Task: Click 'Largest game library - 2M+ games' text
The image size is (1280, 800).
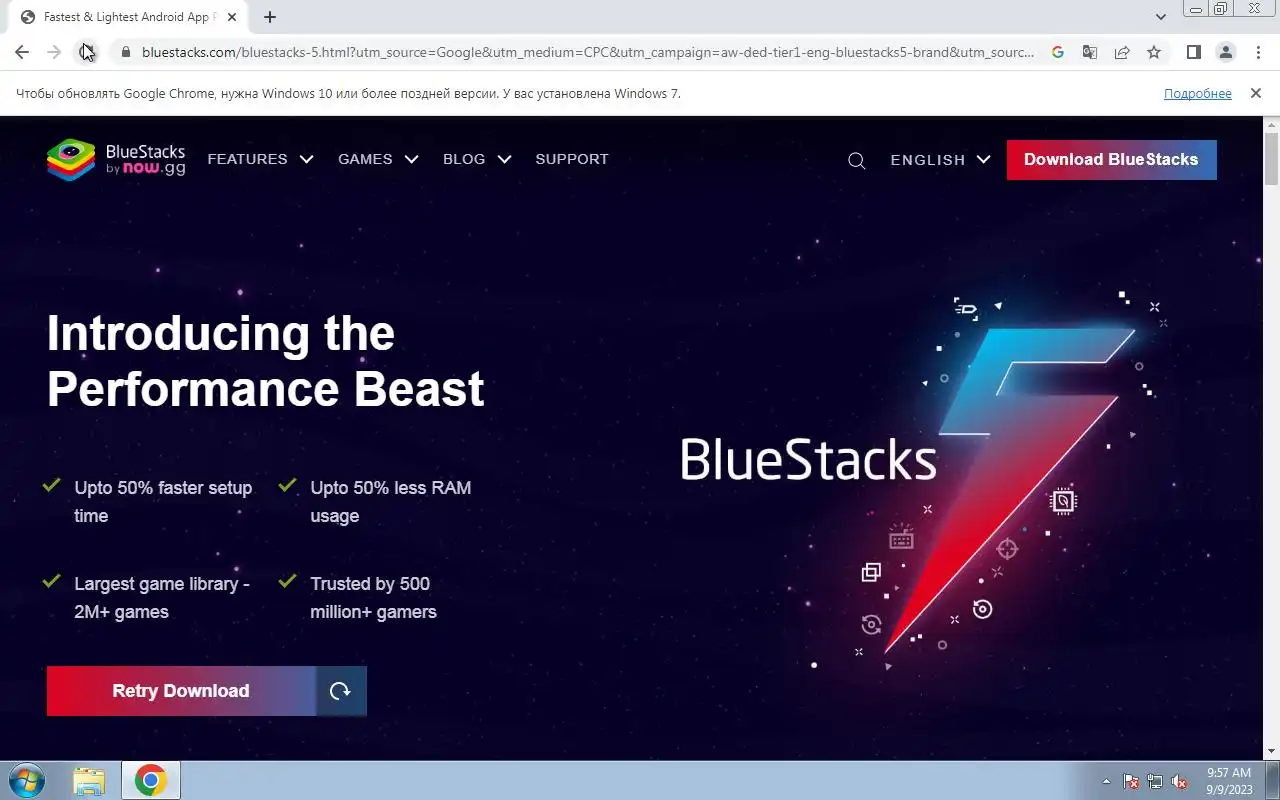Action: tap(162, 598)
